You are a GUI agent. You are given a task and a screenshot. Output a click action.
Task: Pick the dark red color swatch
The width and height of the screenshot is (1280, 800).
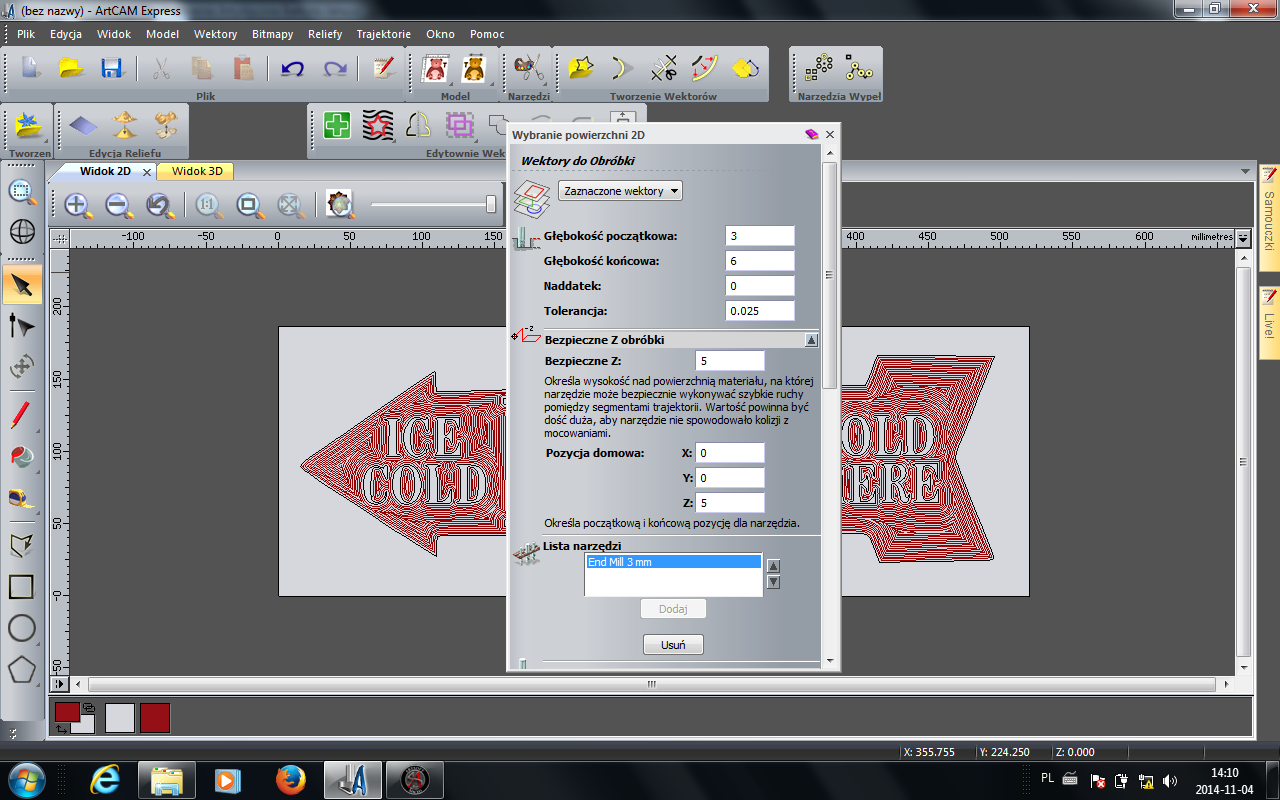(155, 717)
